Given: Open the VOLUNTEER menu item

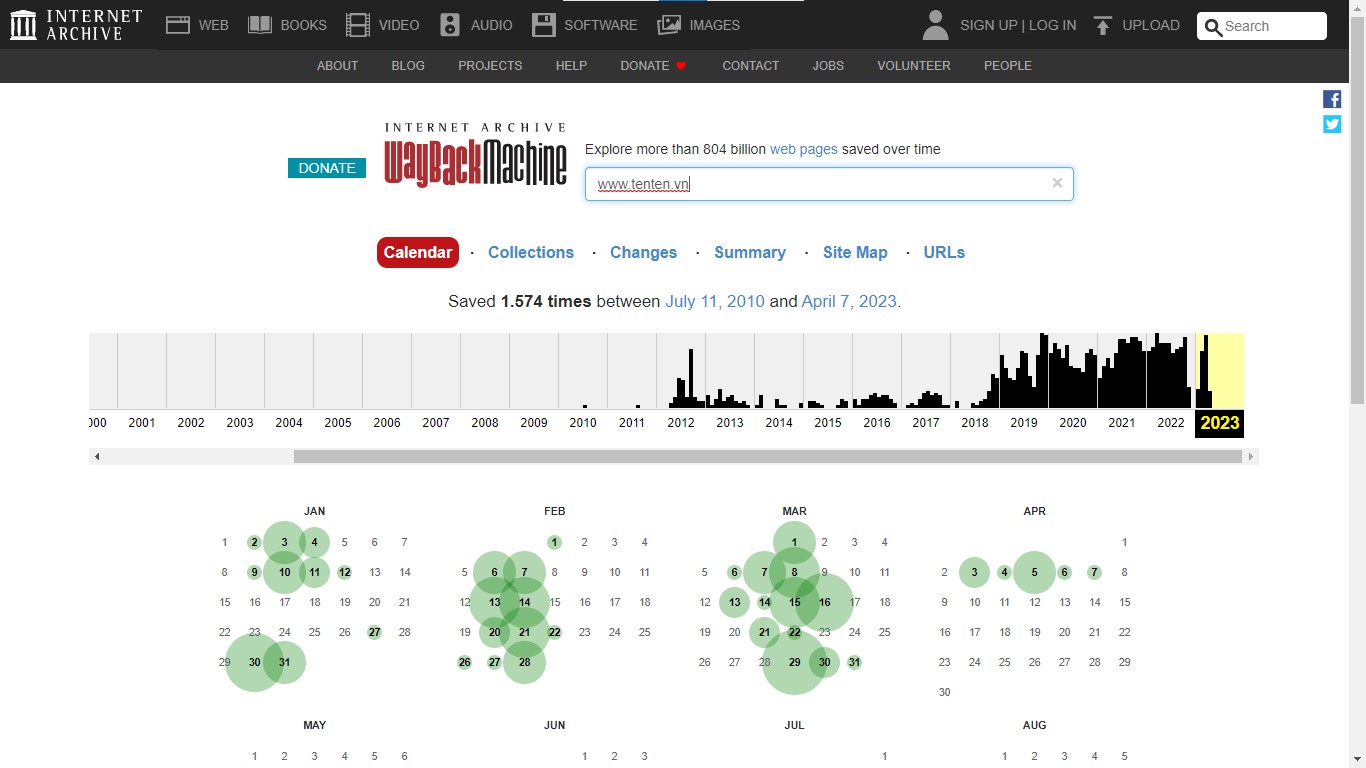Looking at the screenshot, I should (914, 66).
